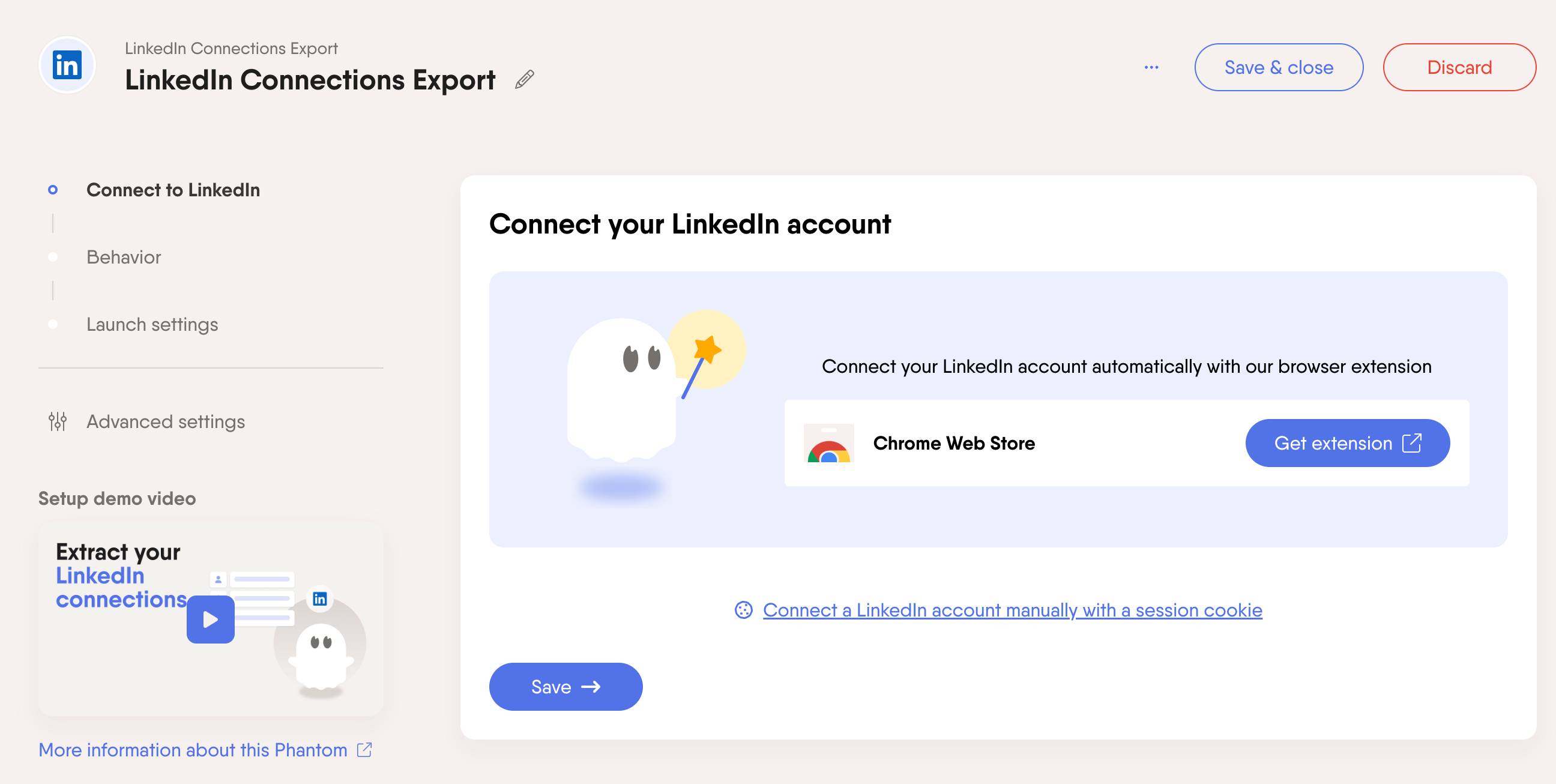Open the Launch settings step
1556x784 pixels.
[x=152, y=324]
